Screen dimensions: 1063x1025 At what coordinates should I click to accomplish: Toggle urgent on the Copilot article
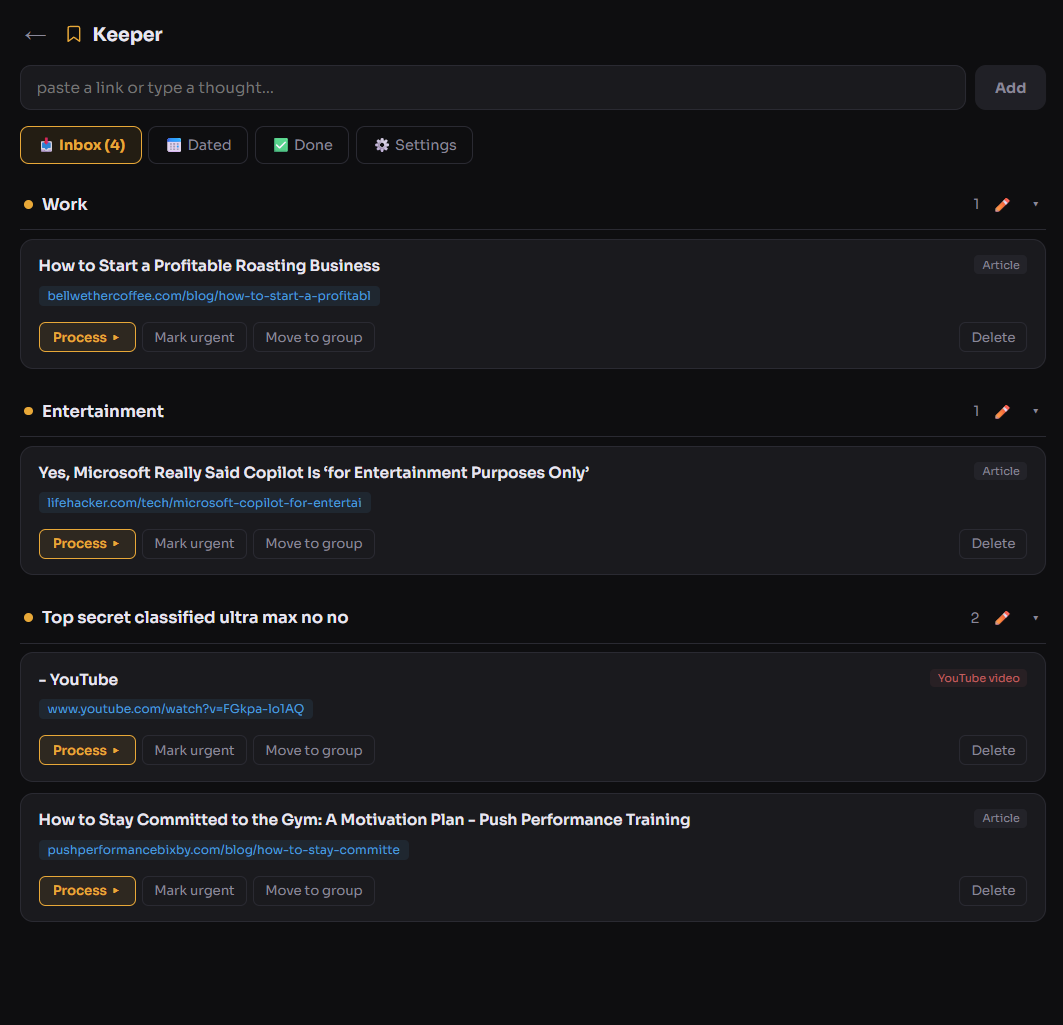pos(194,543)
